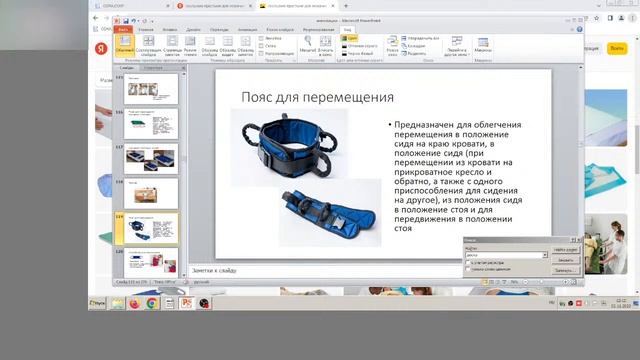Image resolution: width=640 pixels, height=360 pixels.
Task: Click the Find text input field
Action: pyautogui.click(x=504, y=255)
